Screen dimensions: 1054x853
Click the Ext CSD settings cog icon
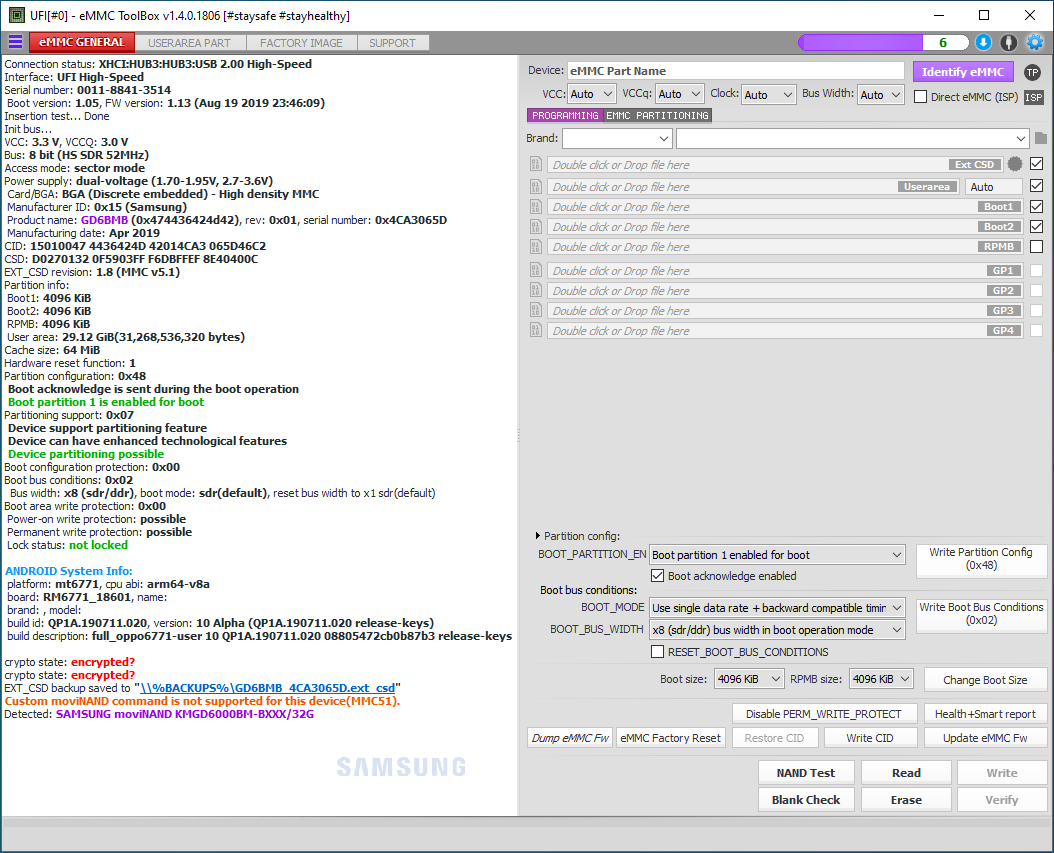tap(1015, 164)
